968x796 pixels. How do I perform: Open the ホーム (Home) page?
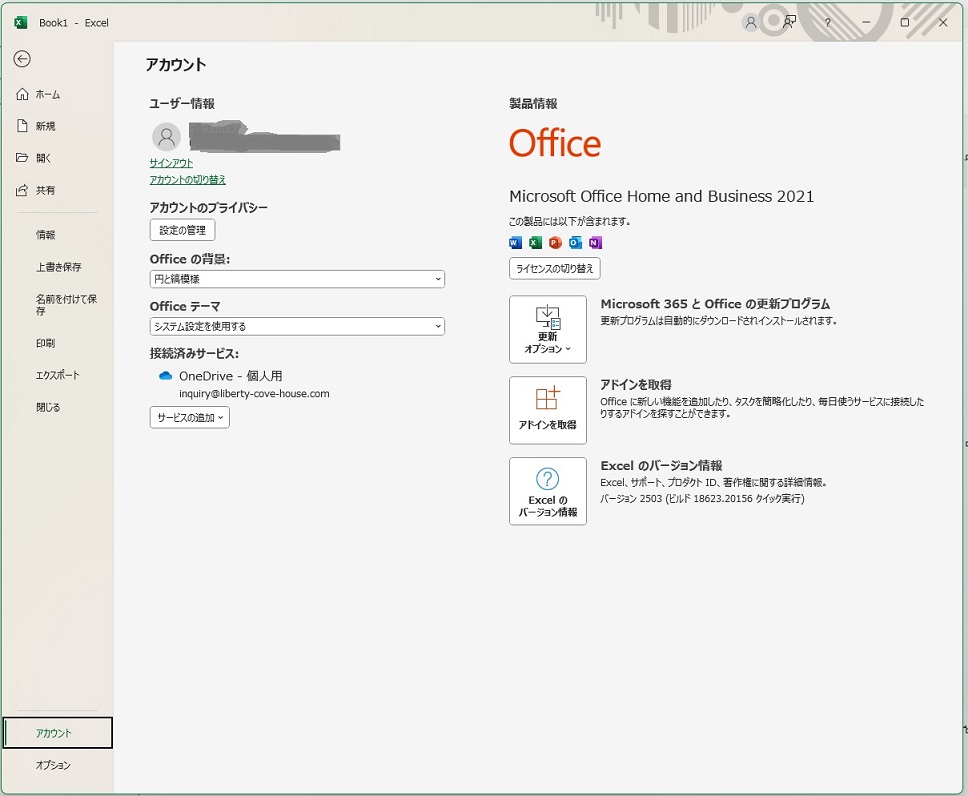click(x=48, y=94)
